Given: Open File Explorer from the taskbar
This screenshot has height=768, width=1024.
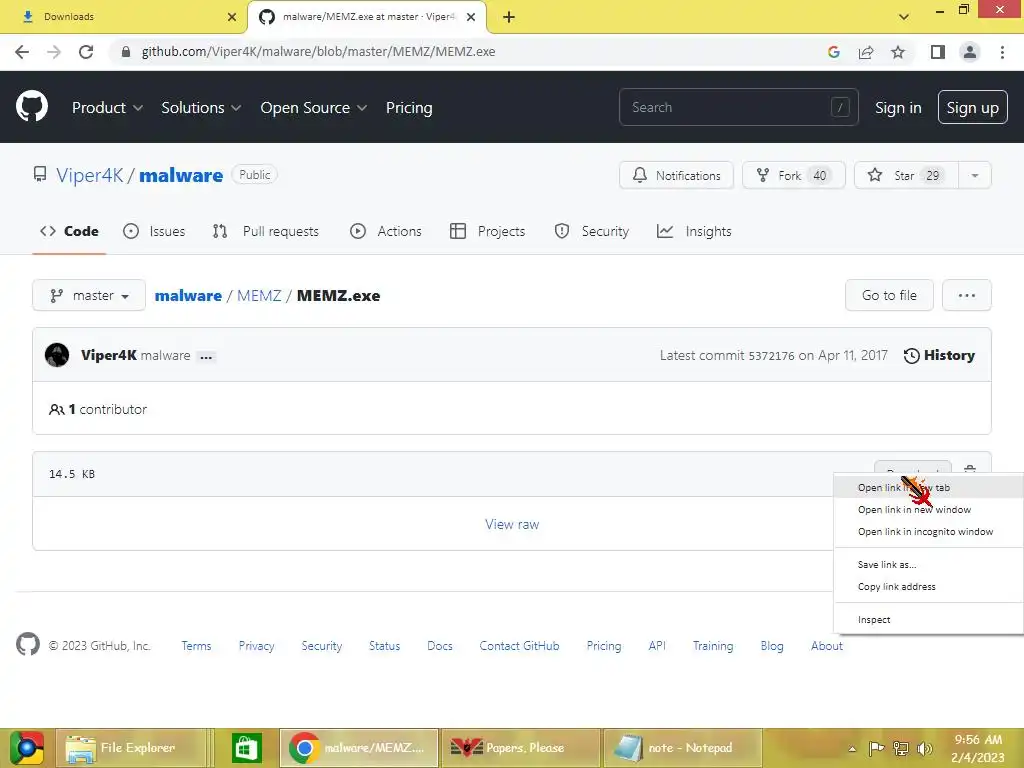Looking at the screenshot, I should (x=131, y=748).
